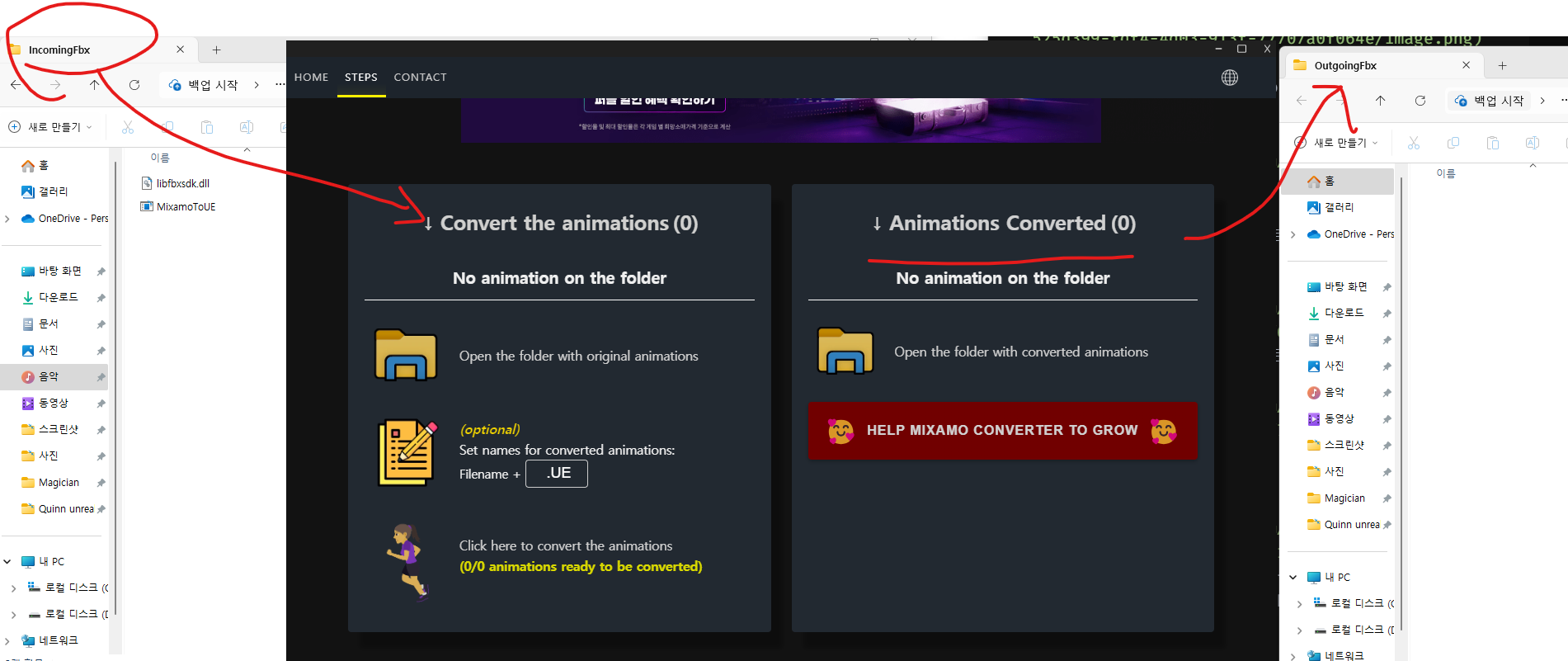Click the copy icon in OutgoingFbx toolbar
Screen dimensions: 1568x661
click(1453, 143)
